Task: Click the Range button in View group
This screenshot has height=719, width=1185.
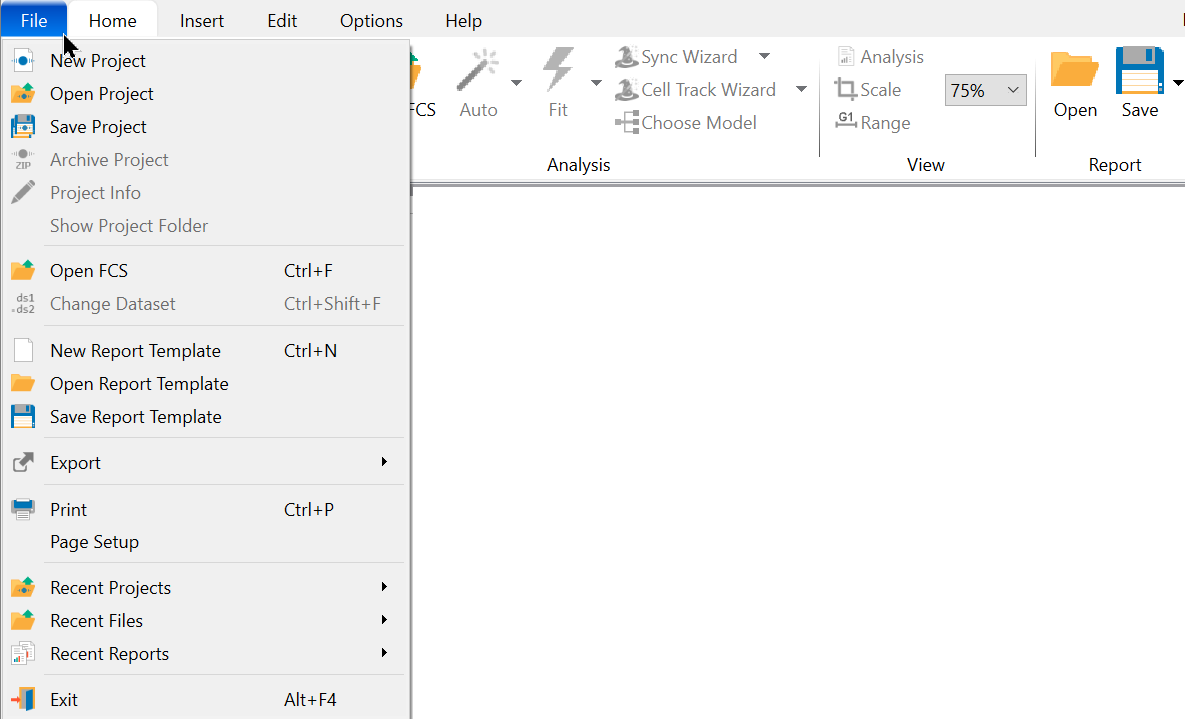Action: tap(873, 123)
